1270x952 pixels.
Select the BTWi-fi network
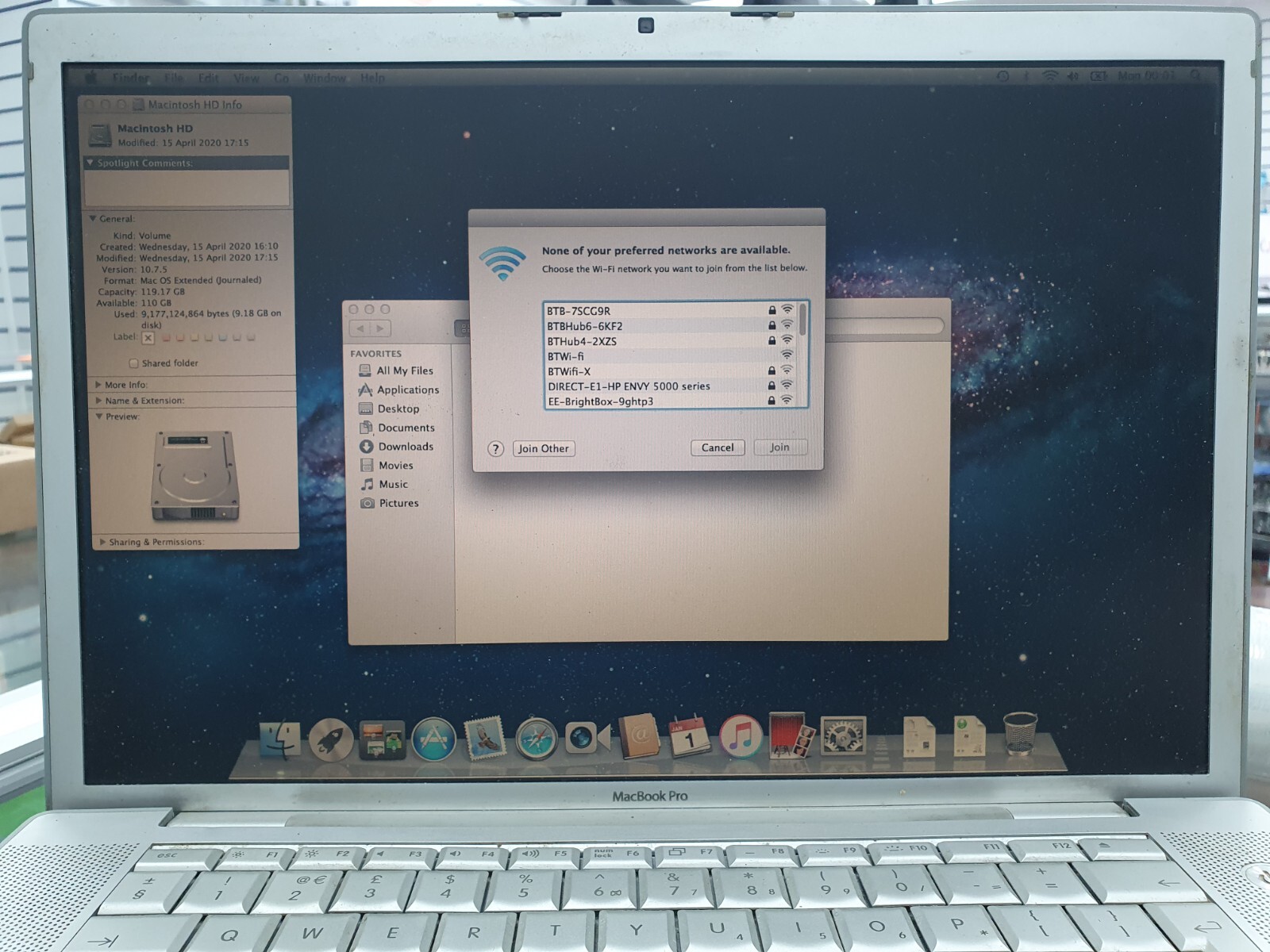671,356
